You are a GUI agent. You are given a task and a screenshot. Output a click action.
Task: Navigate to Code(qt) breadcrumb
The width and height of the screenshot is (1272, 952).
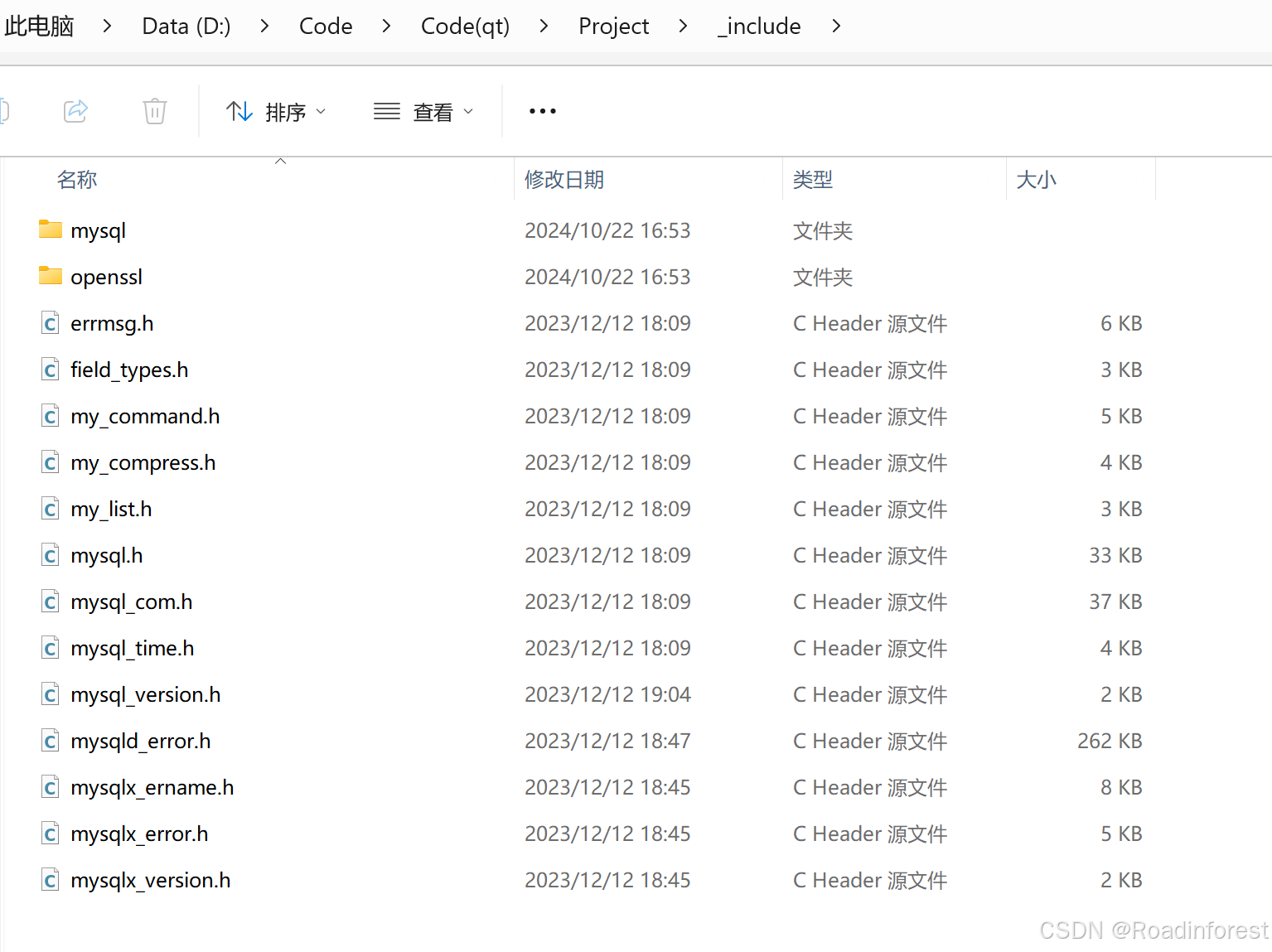pos(465,27)
